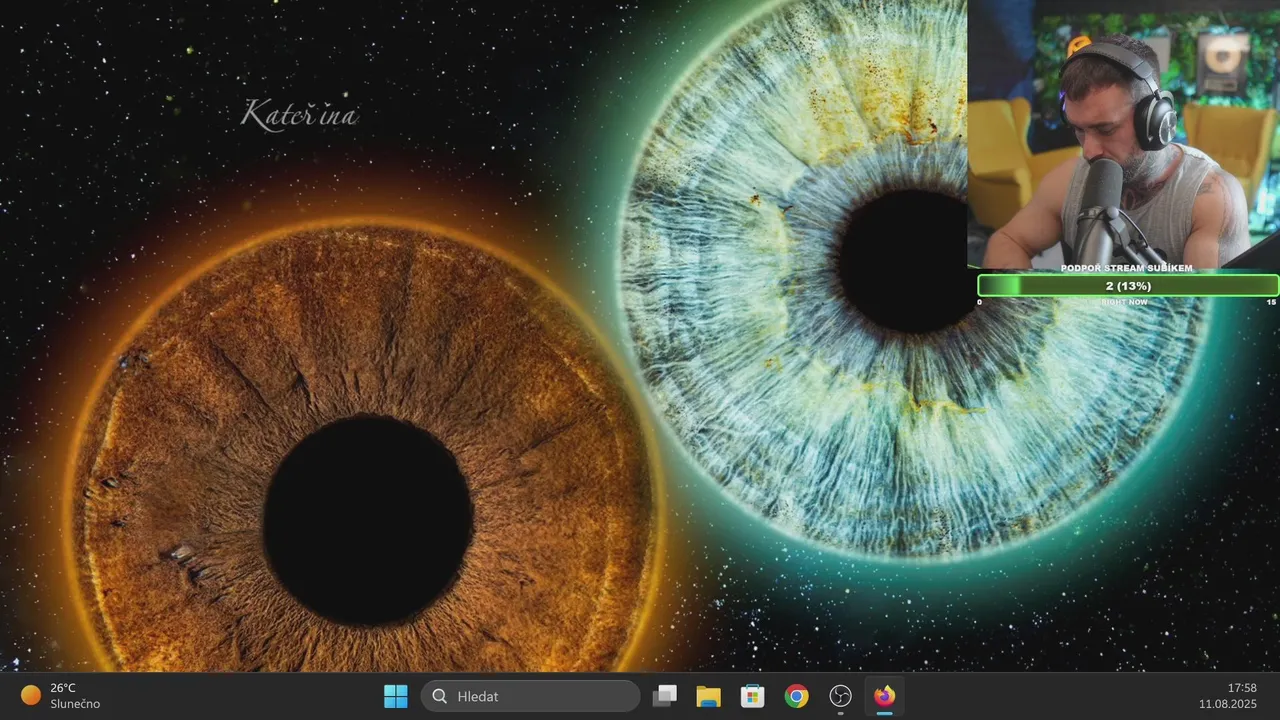This screenshot has height=720, width=1280.
Task: Click the search magnifier icon in Hledat
Action: pyautogui.click(x=440, y=696)
